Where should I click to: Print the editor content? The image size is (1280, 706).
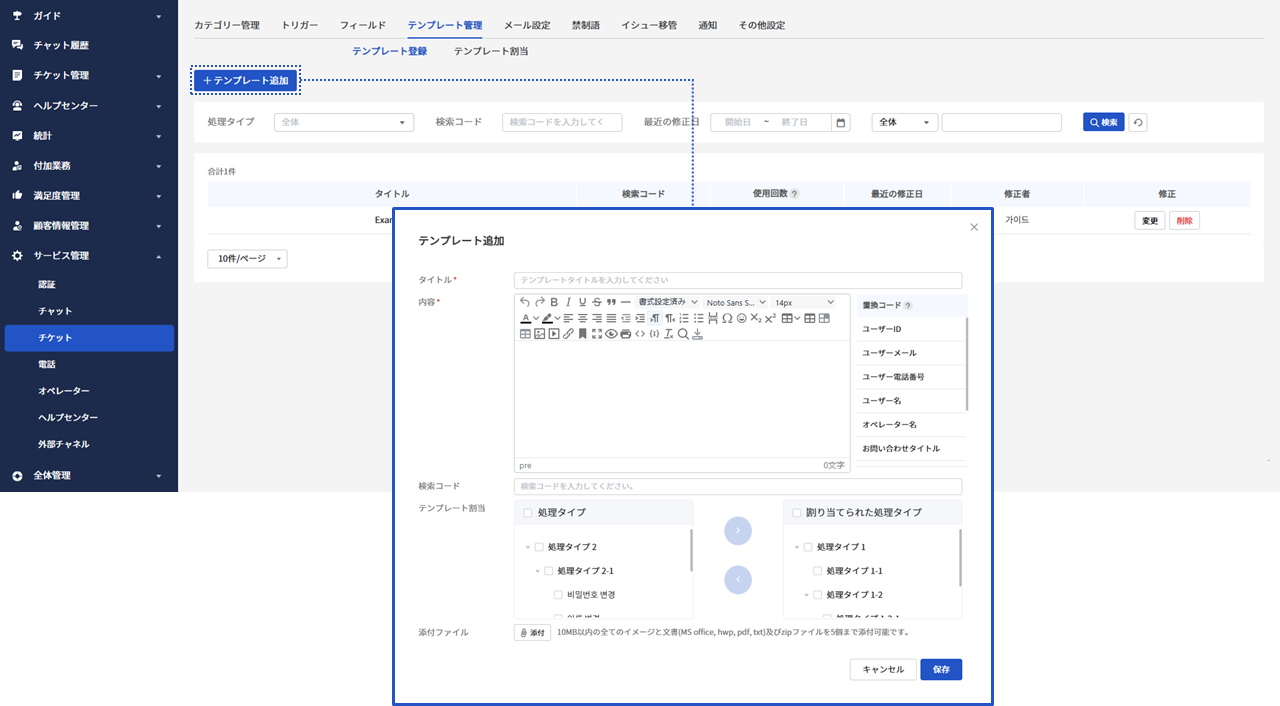point(626,334)
